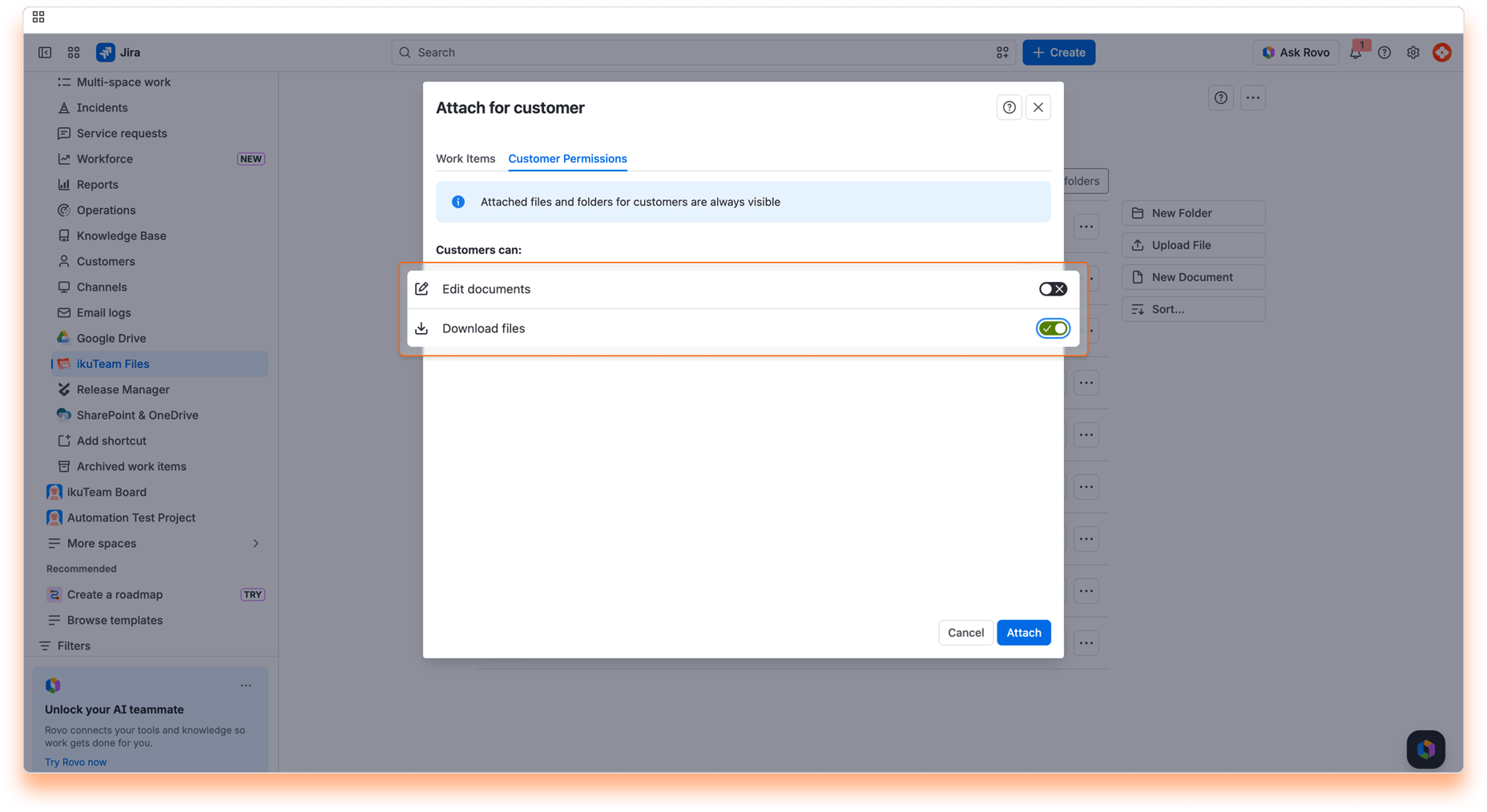Open Knowledge Base in the sidebar
Image resolution: width=1487 pixels, height=812 pixels.
tap(160, 235)
